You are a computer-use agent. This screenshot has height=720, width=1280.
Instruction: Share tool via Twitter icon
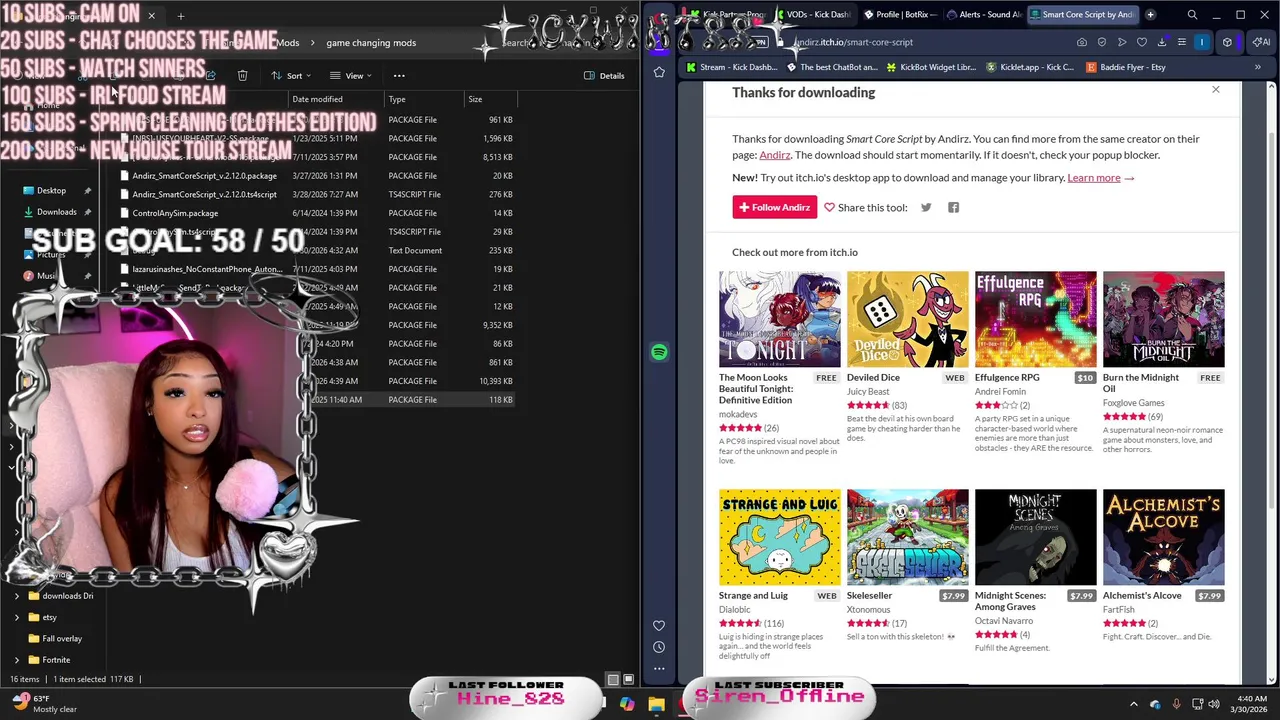(x=926, y=207)
